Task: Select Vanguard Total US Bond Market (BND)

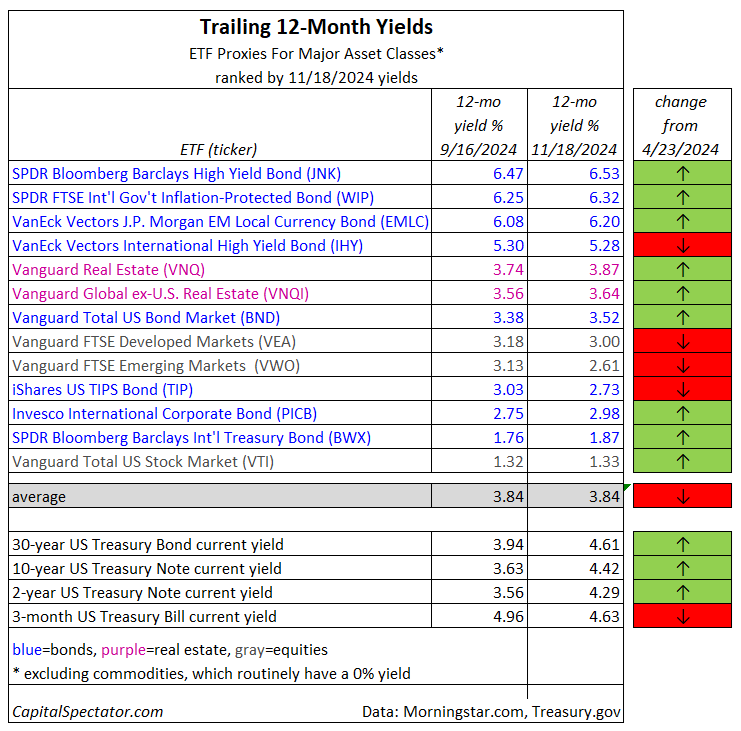Action: [146, 318]
